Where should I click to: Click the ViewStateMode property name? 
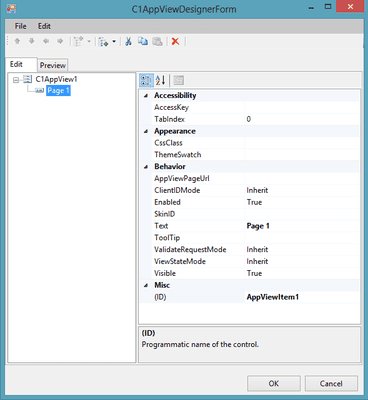click(x=180, y=261)
